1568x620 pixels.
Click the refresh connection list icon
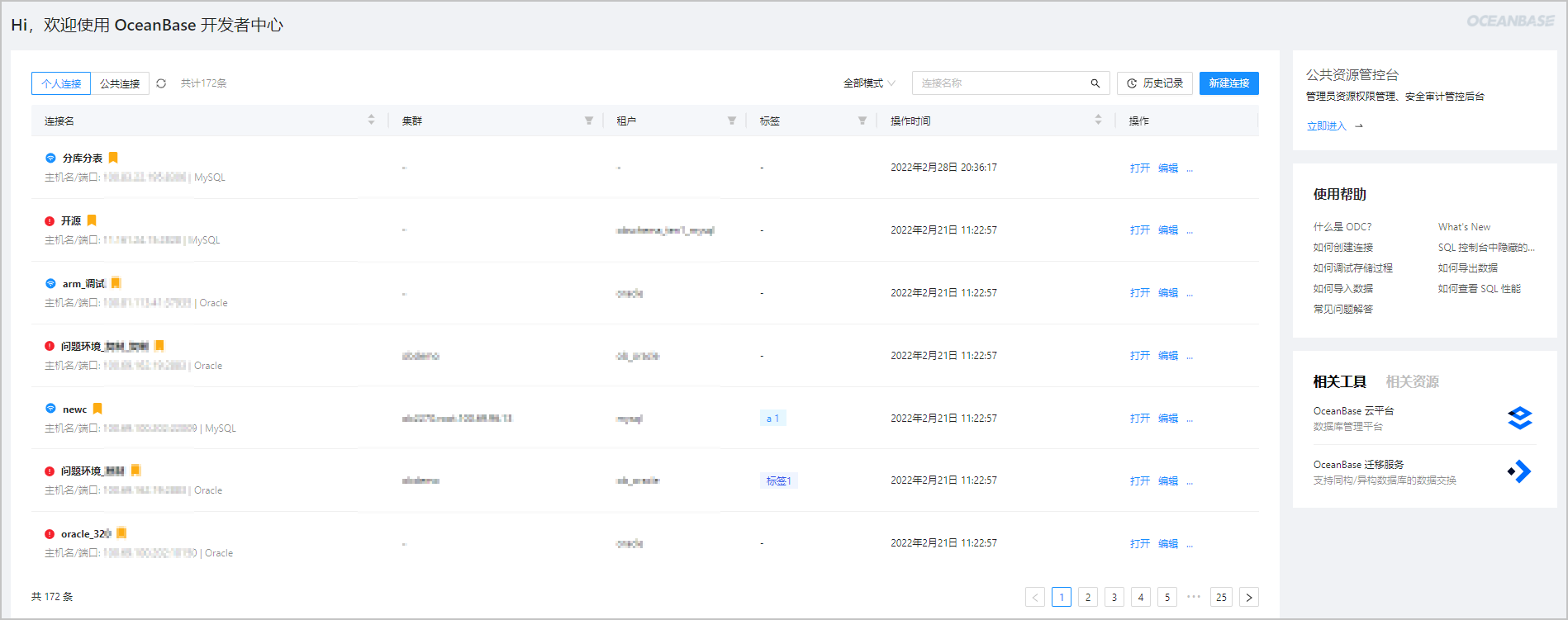tap(161, 83)
